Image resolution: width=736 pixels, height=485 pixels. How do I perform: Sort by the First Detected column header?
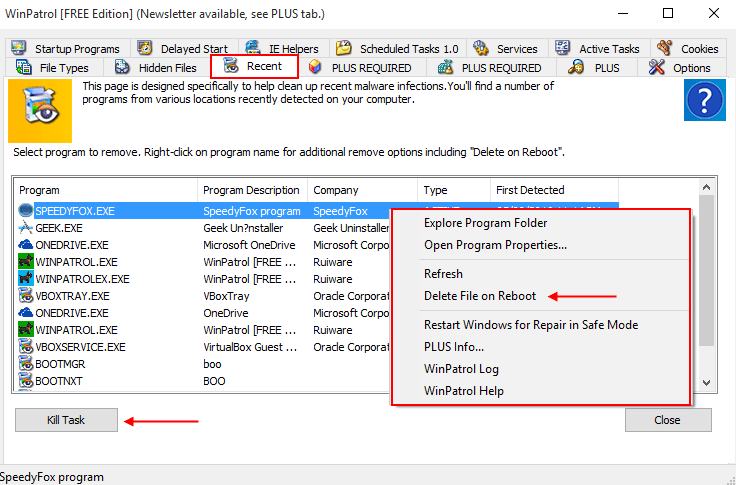coord(554,190)
